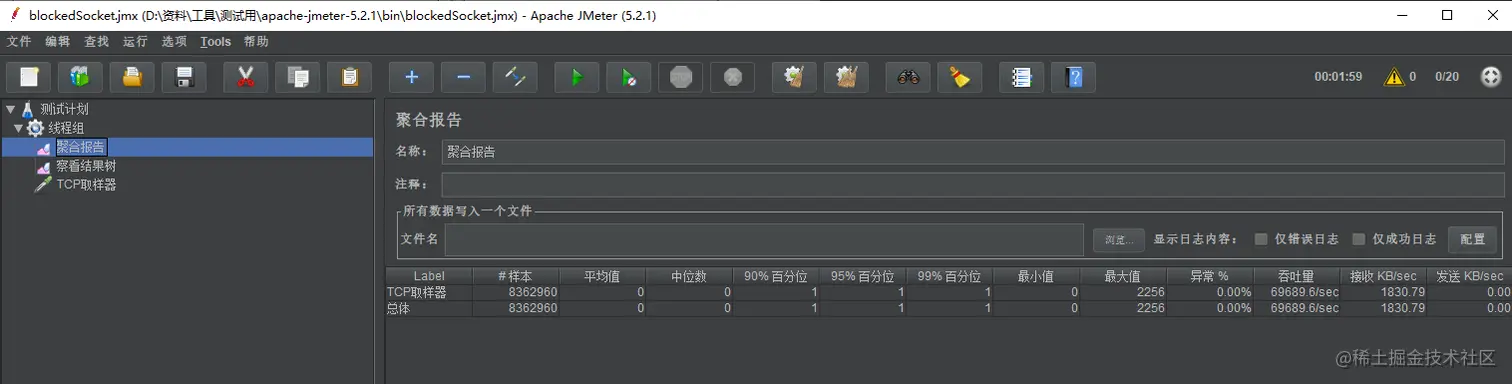Click the 最大值 column header

[x=1123, y=276]
